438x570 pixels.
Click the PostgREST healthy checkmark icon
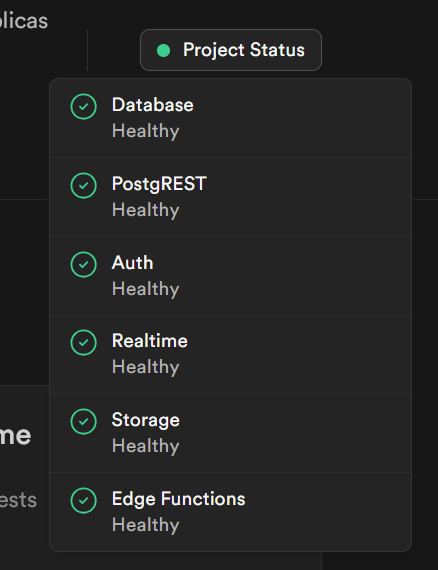coord(84,185)
